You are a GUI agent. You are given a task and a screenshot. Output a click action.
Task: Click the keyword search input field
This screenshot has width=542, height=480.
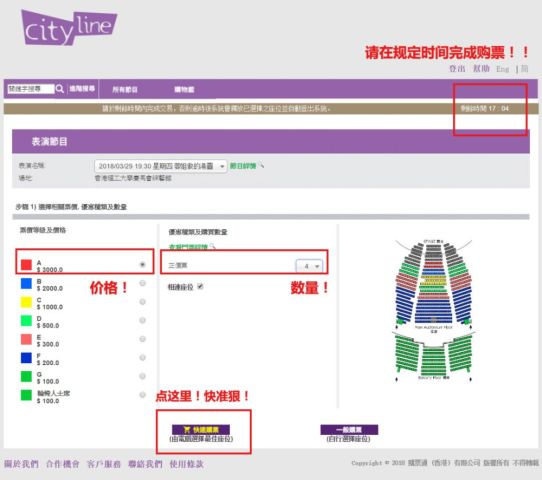click(x=31, y=89)
